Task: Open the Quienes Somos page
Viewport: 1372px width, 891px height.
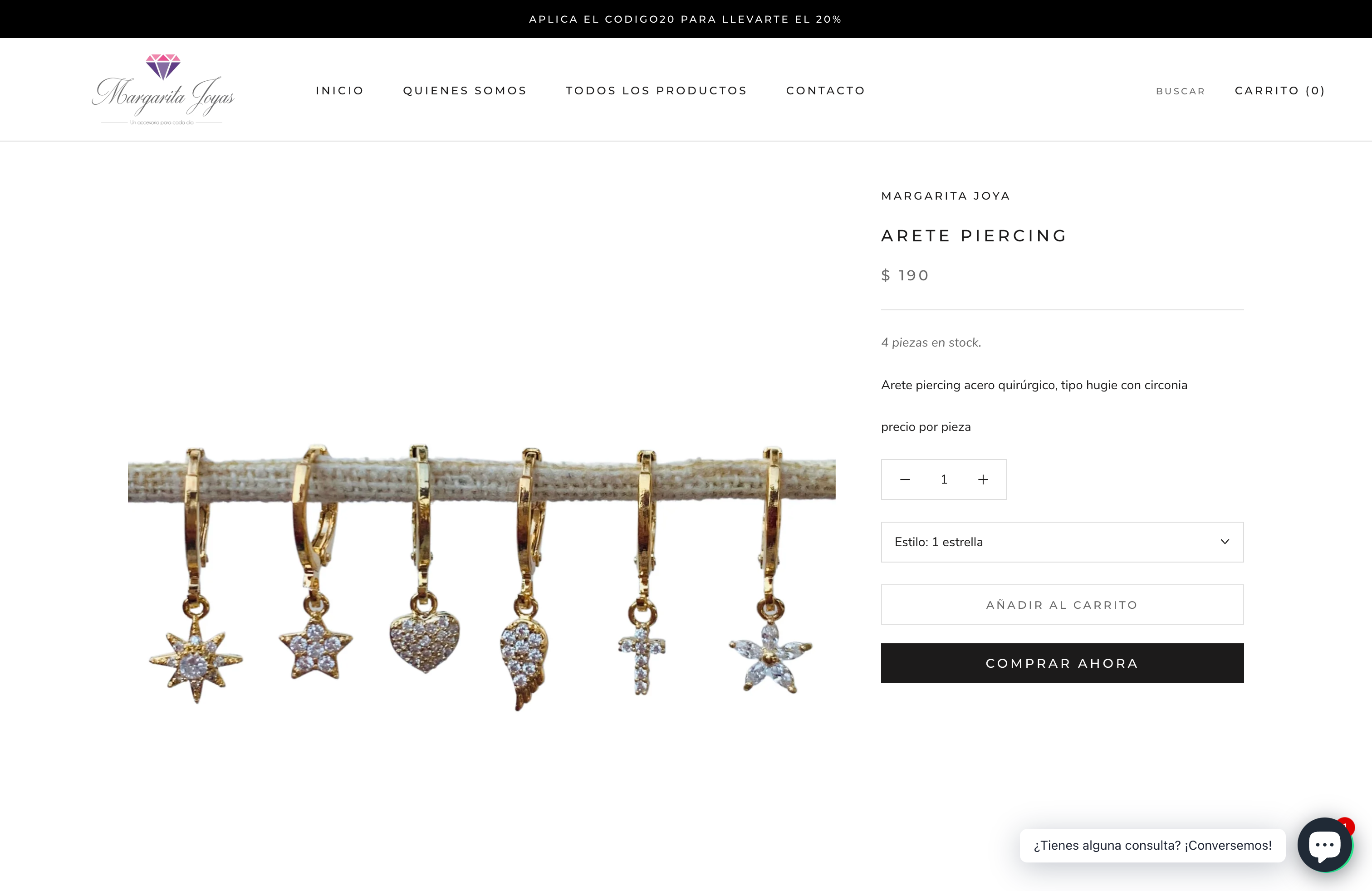Action: tap(465, 90)
